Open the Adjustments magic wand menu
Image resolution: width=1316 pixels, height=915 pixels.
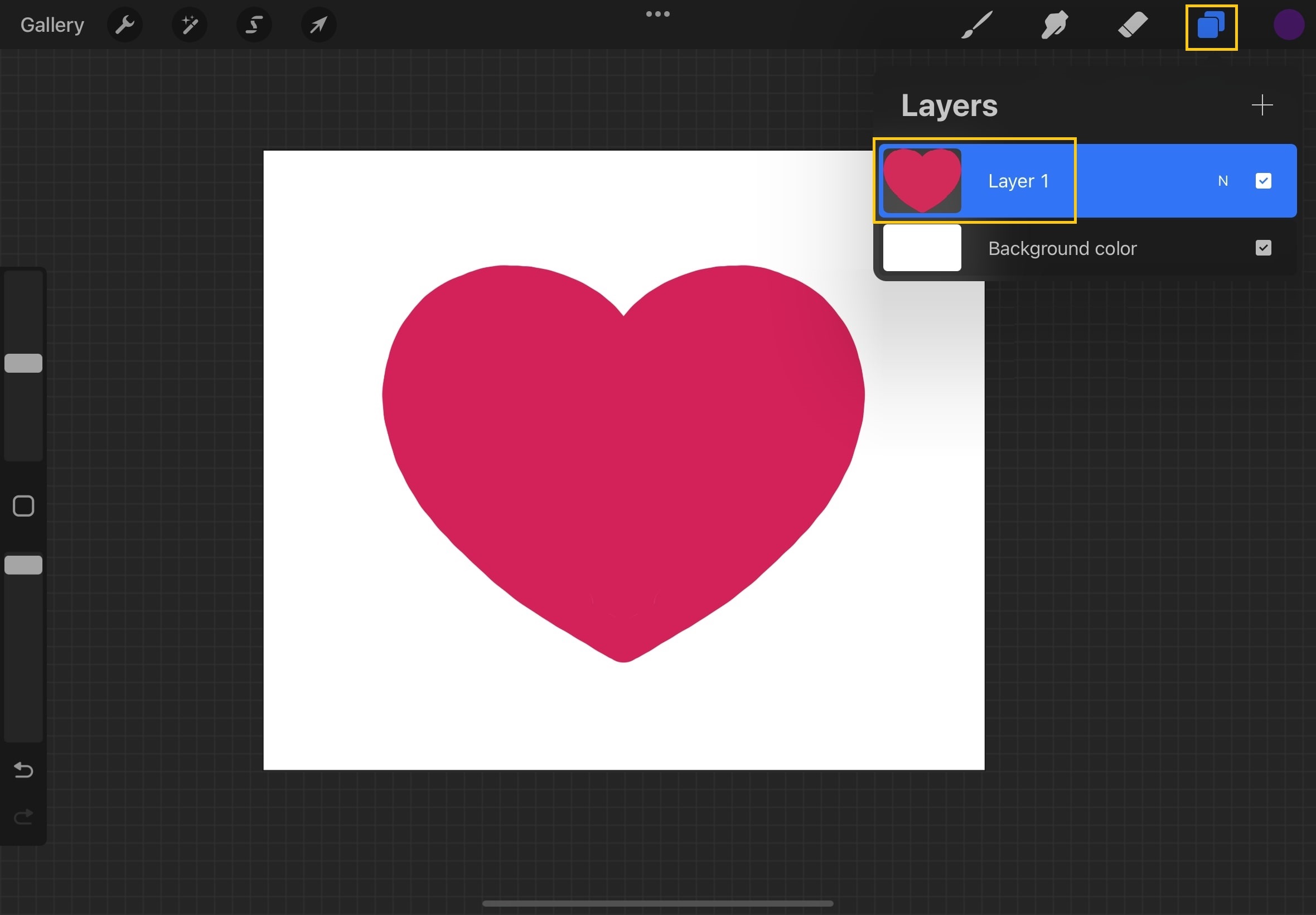point(190,25)
